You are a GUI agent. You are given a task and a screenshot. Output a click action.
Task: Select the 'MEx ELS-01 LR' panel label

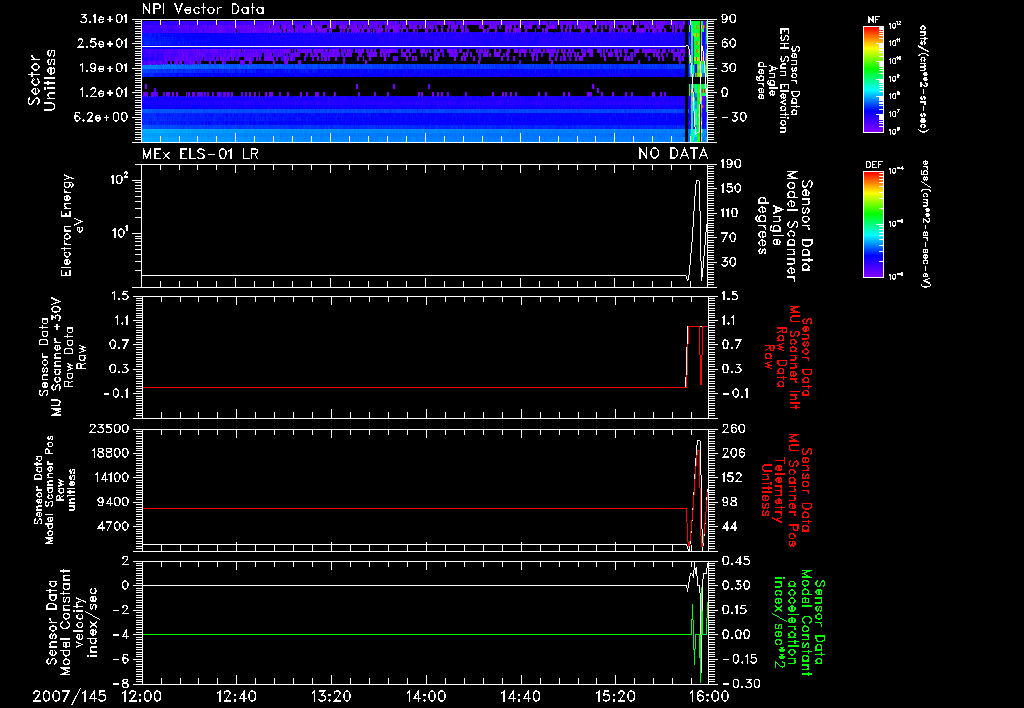(x=200, y=154)
